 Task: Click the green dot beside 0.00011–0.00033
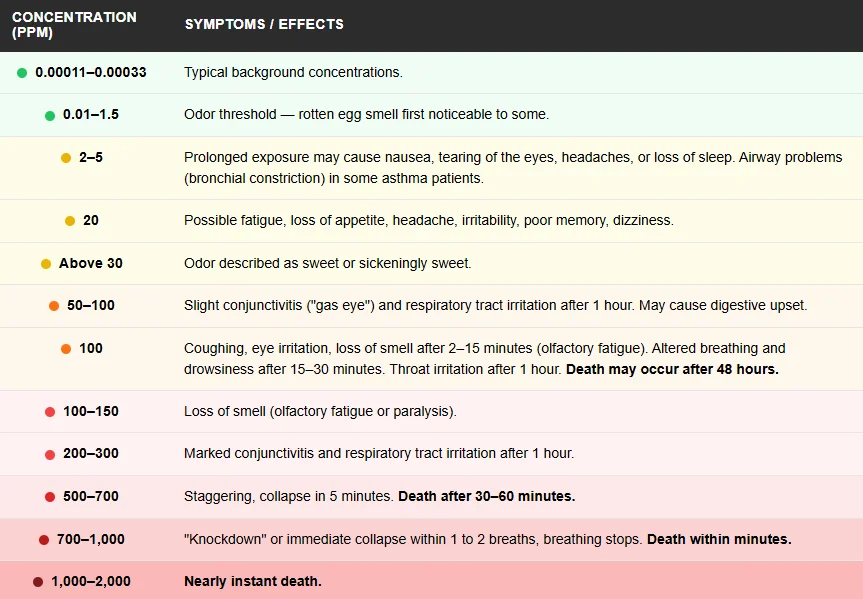pyautogui.click(x=22, y=73)
